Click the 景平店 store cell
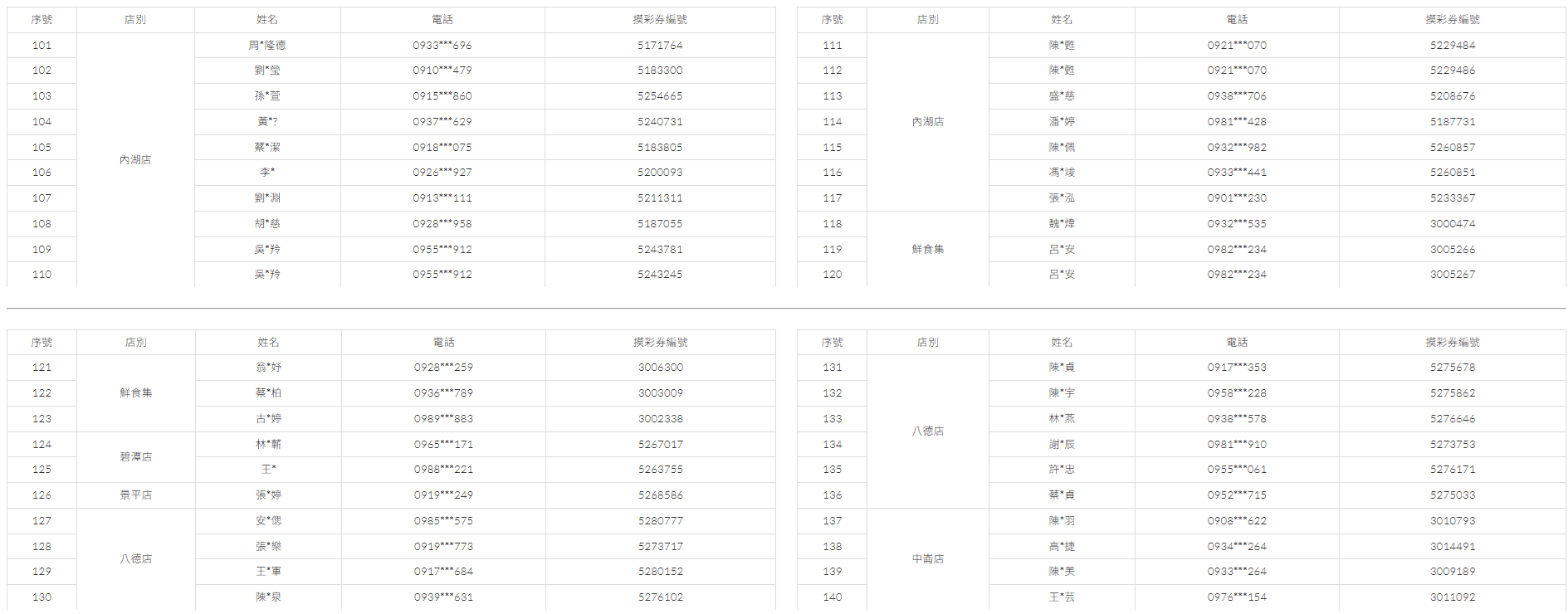Image resolution: width=1568 pixels, height=614 pixels. pos(135,495)
